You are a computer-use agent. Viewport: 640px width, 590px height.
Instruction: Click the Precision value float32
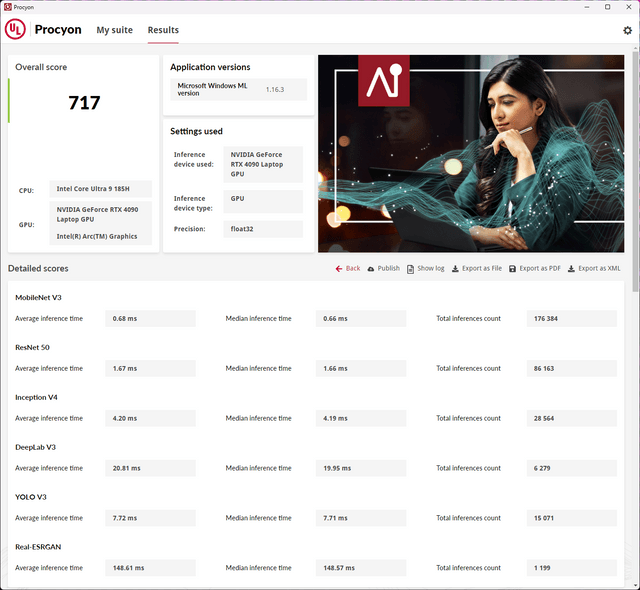tap(263, 229)
